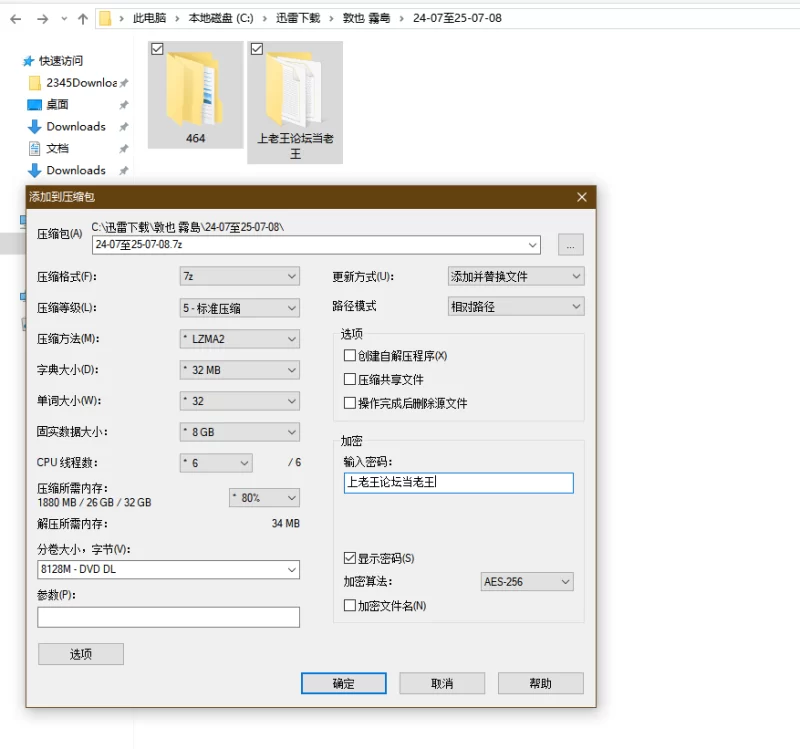The width and height of the screenshot is (800, 749).
Task: Expand the 压缩格式 7z dropdown
Action: click(x=239, y=276)
